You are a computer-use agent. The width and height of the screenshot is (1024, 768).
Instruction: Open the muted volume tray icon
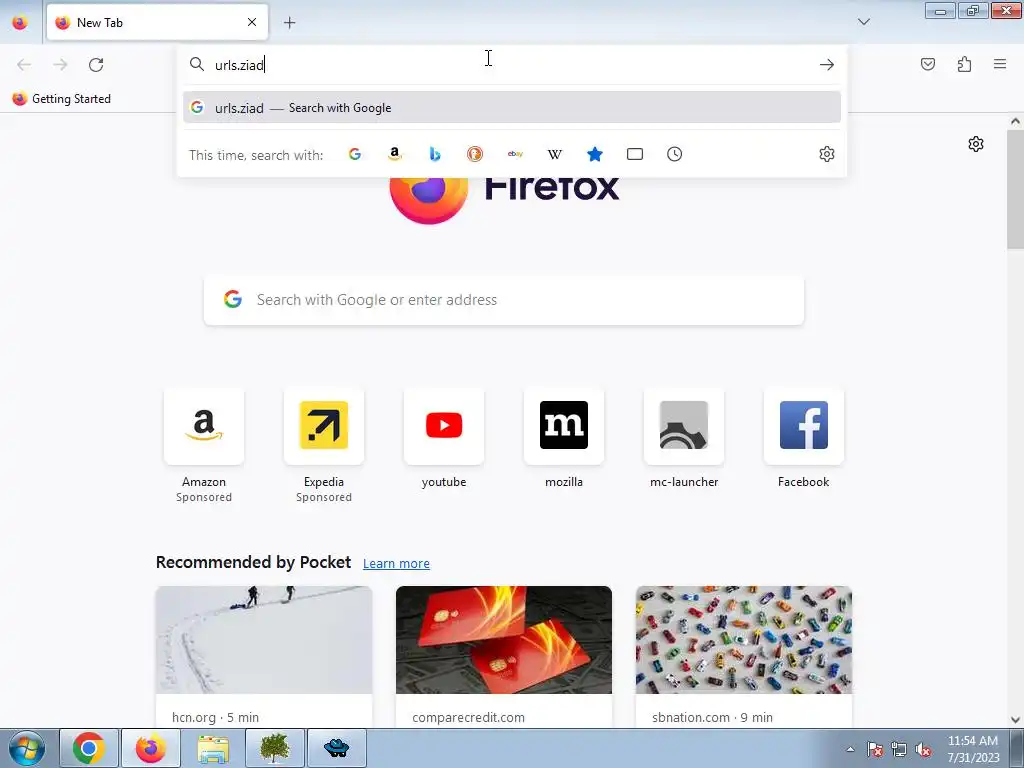pos(923,750)
